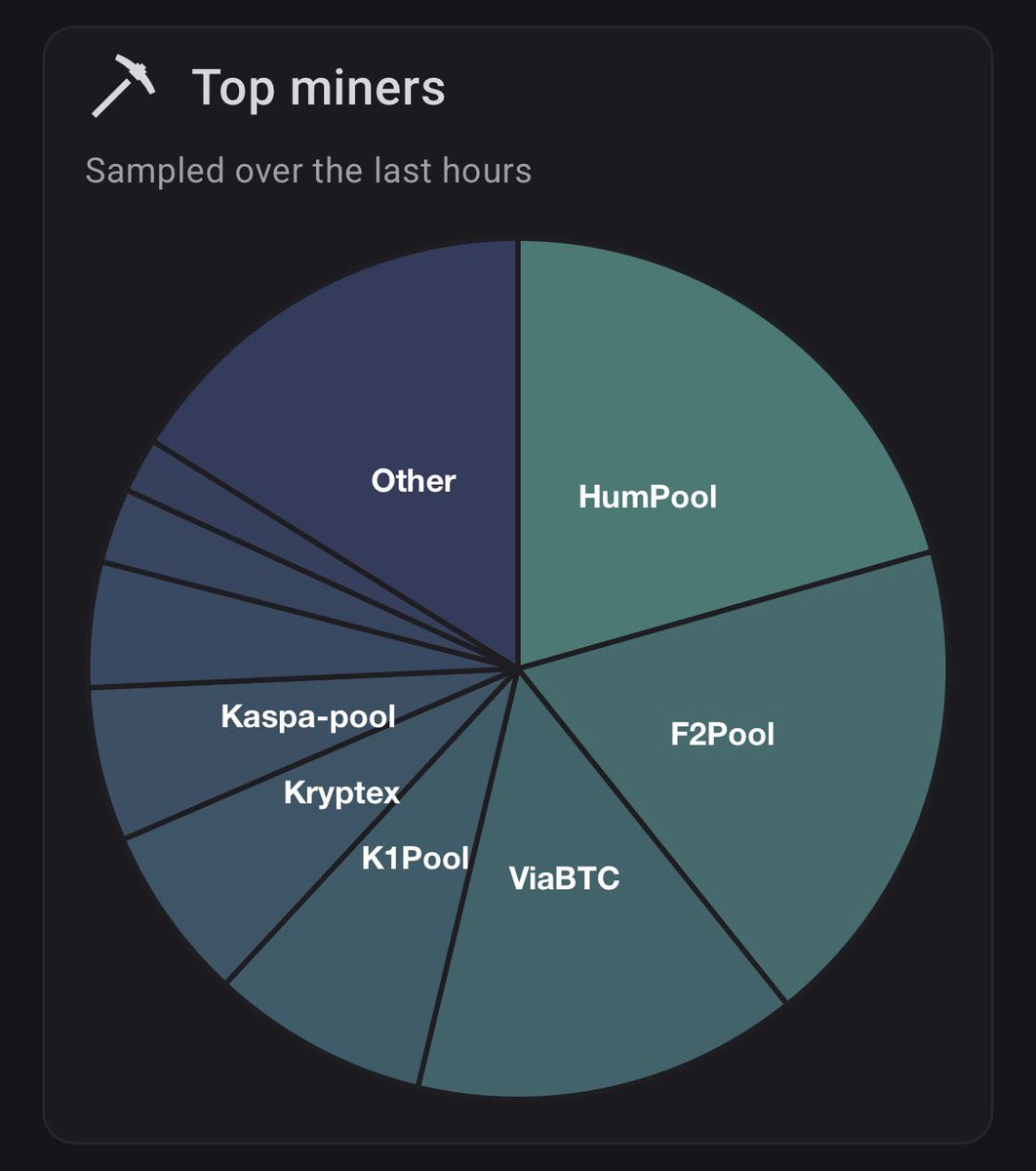The height and width of the screenshot is (1171, 1036).
Task: Click the pickaxe mining icon
Action: [123, 88]
